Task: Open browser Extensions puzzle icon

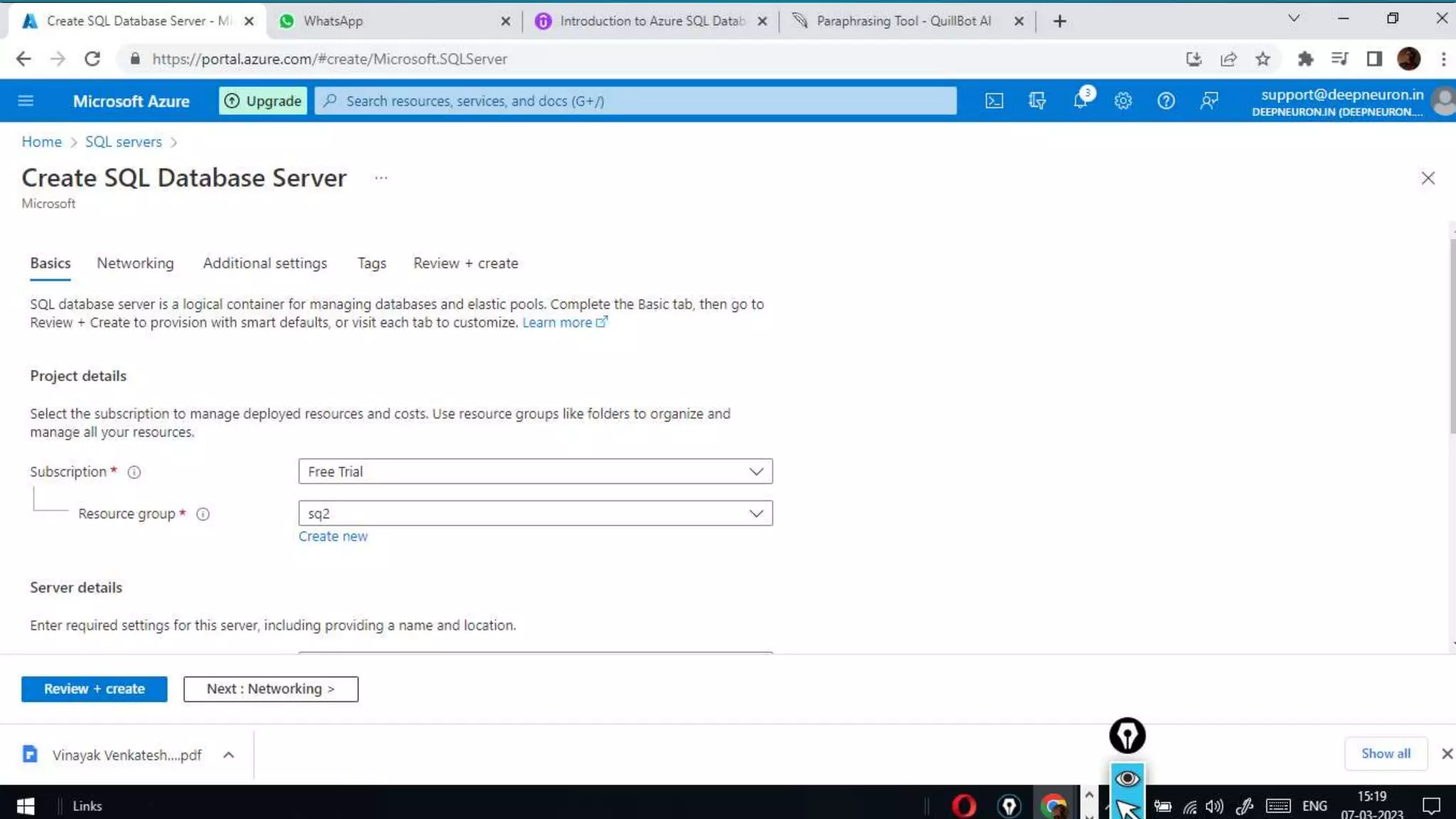Action: point(1305,59)
